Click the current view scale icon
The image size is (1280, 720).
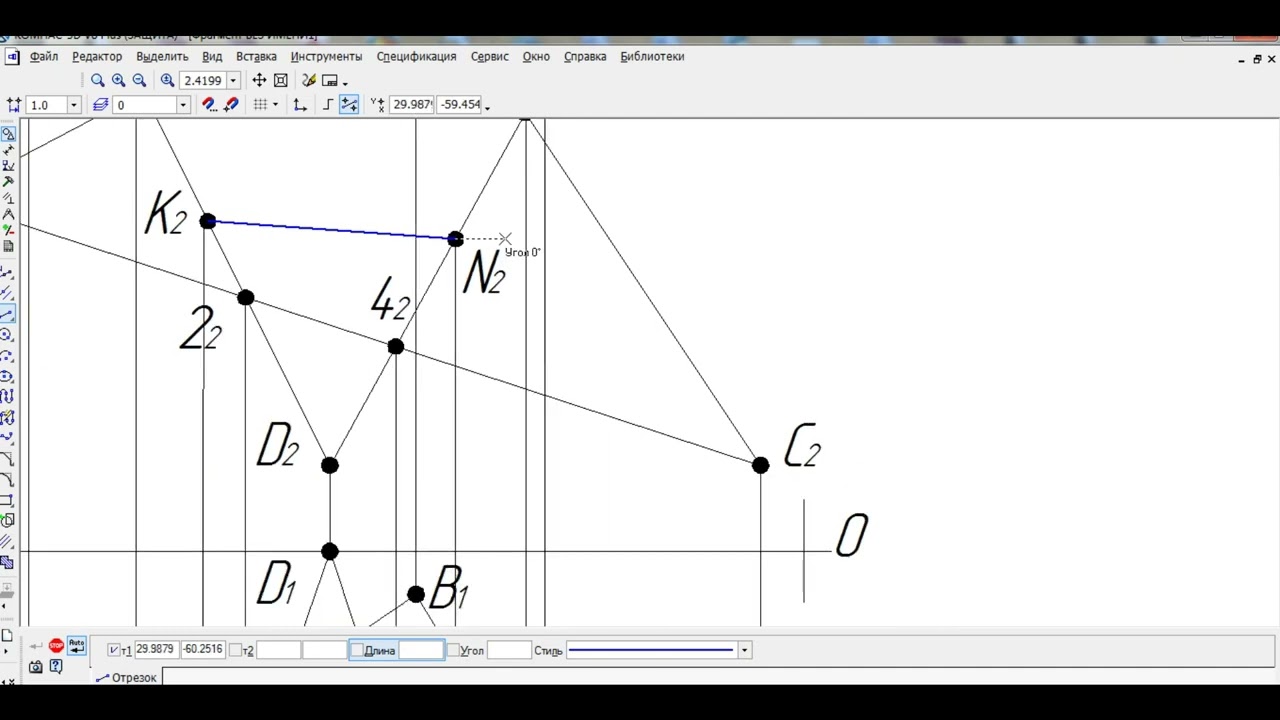[14, 105]
